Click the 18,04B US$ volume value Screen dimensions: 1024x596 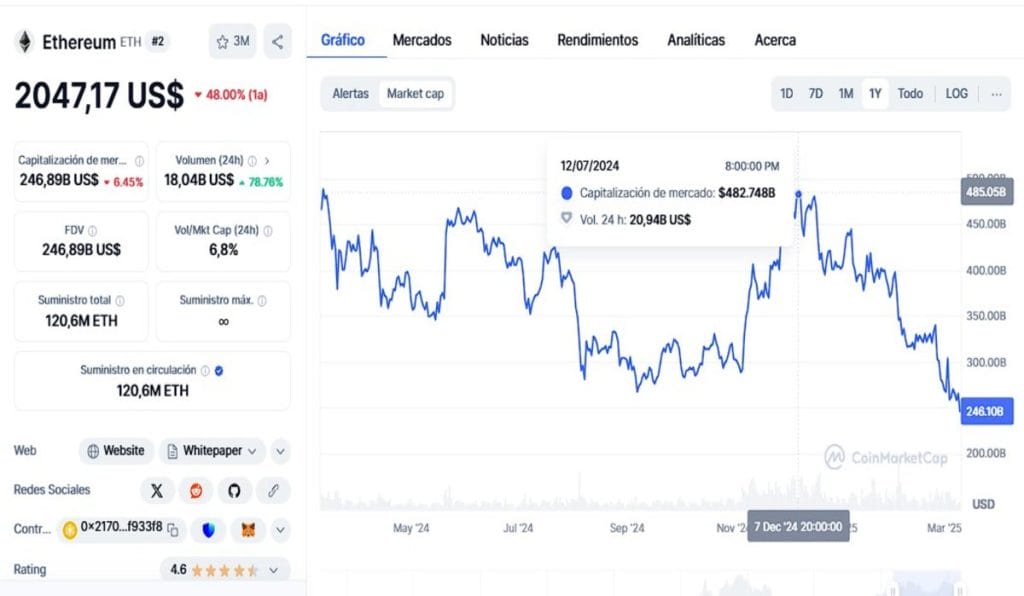point(199,180)
